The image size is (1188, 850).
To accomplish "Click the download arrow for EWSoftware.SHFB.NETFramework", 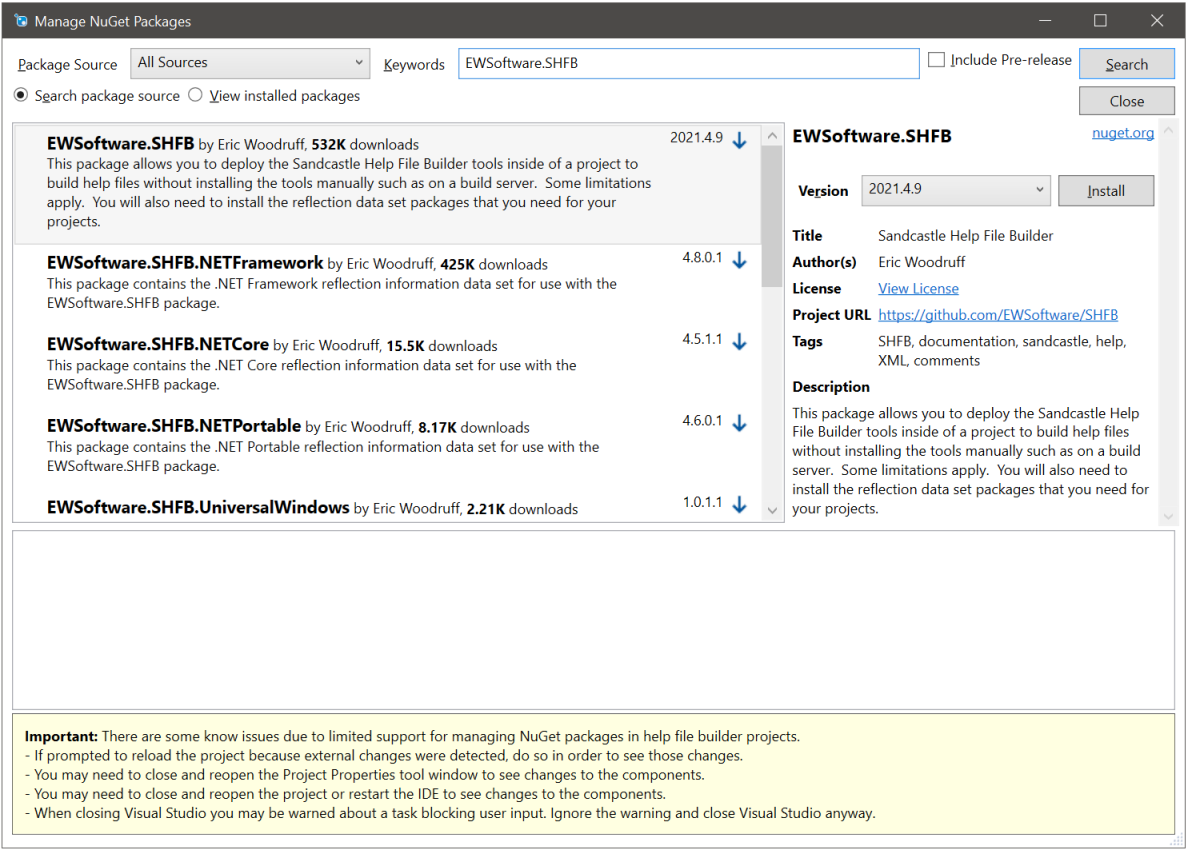I will 739,262.
